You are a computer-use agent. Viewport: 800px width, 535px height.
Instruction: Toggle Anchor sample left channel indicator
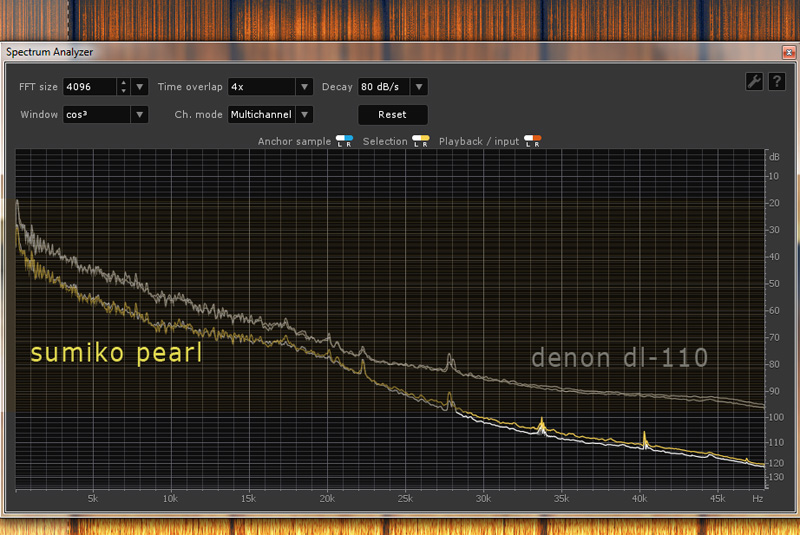click(x=341, y=140)
